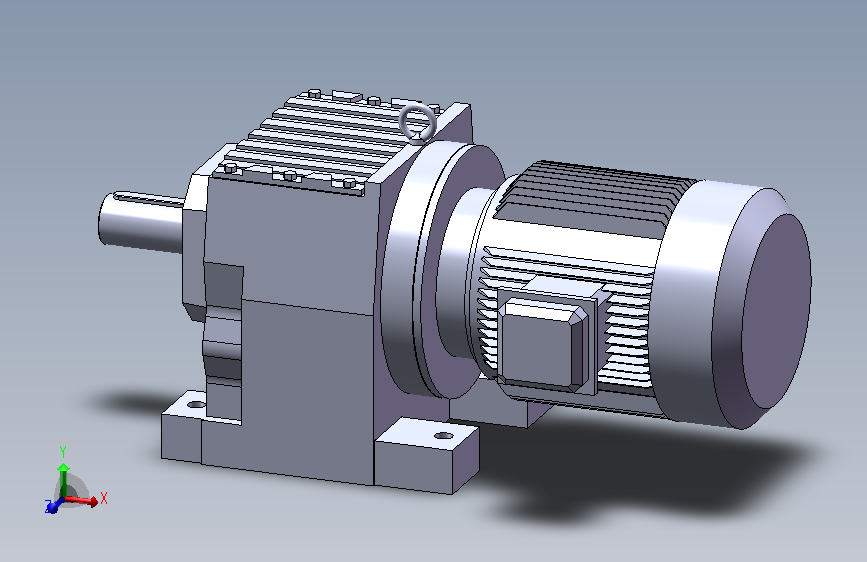Select the bolt hole in the left mounting foot
867x562 pixels.
[x=196, y=405]
